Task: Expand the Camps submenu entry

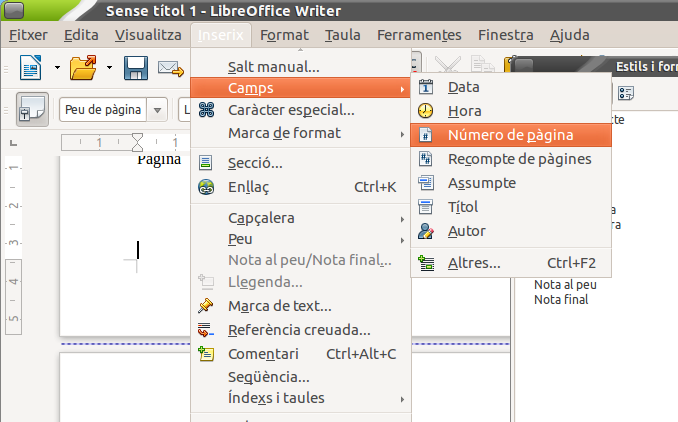Action: click(x=301, y=88)
